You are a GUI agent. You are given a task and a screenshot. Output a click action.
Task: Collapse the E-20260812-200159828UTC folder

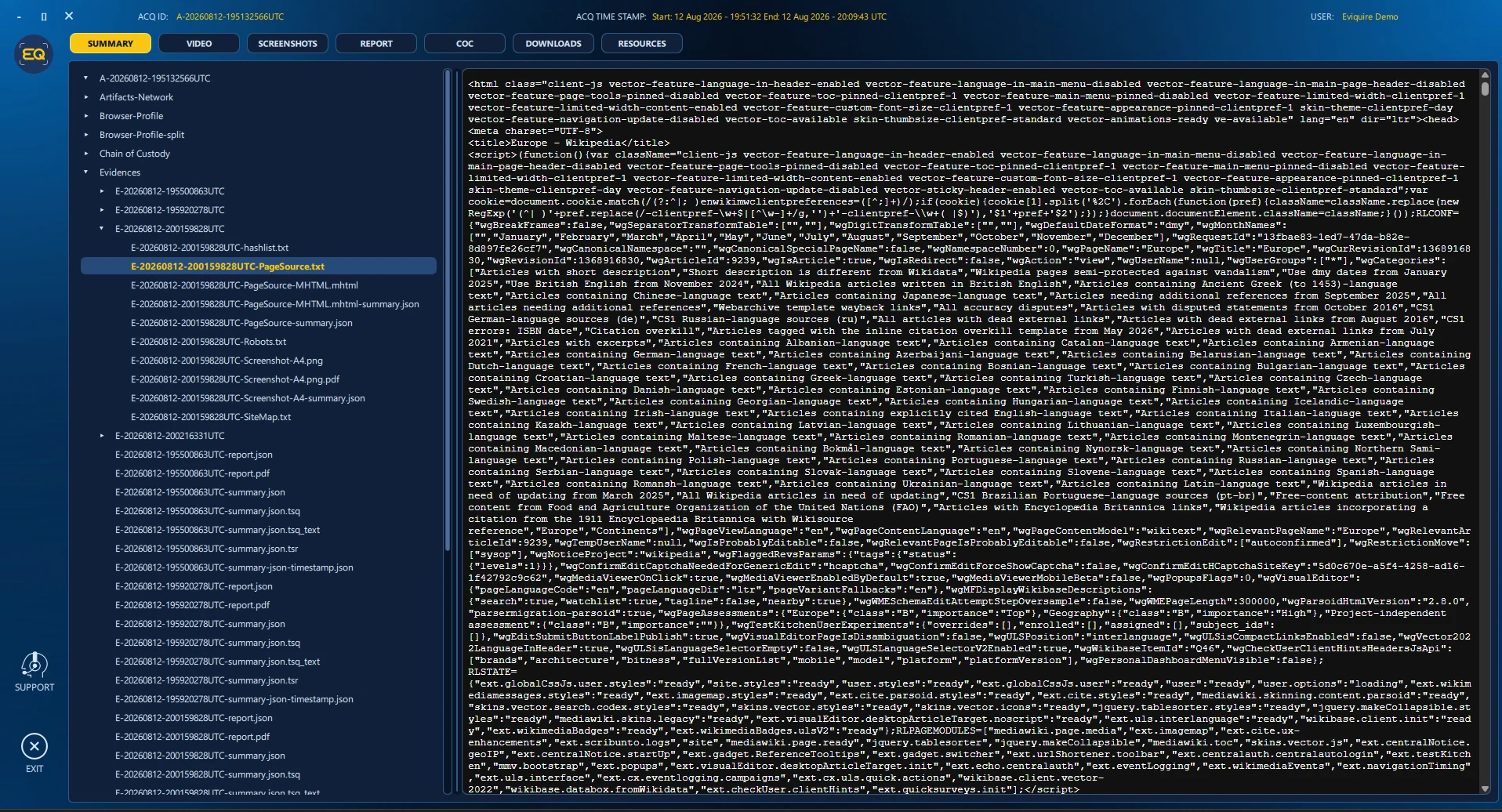(102, 229)
